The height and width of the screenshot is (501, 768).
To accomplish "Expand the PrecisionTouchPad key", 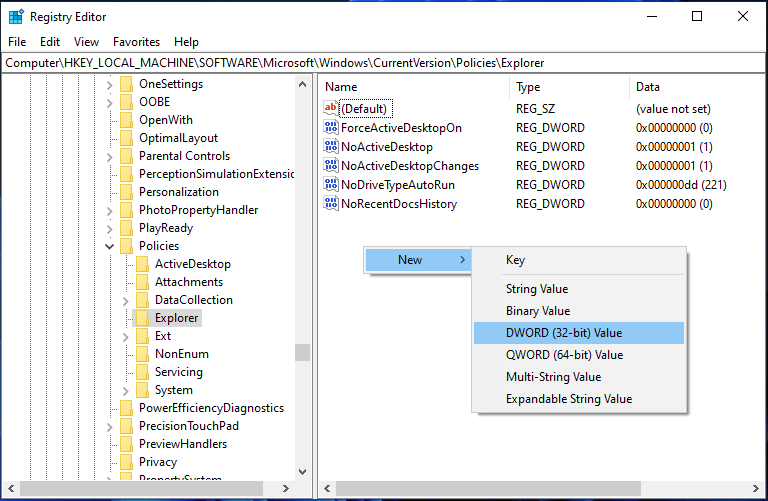I will coord(110,427).
